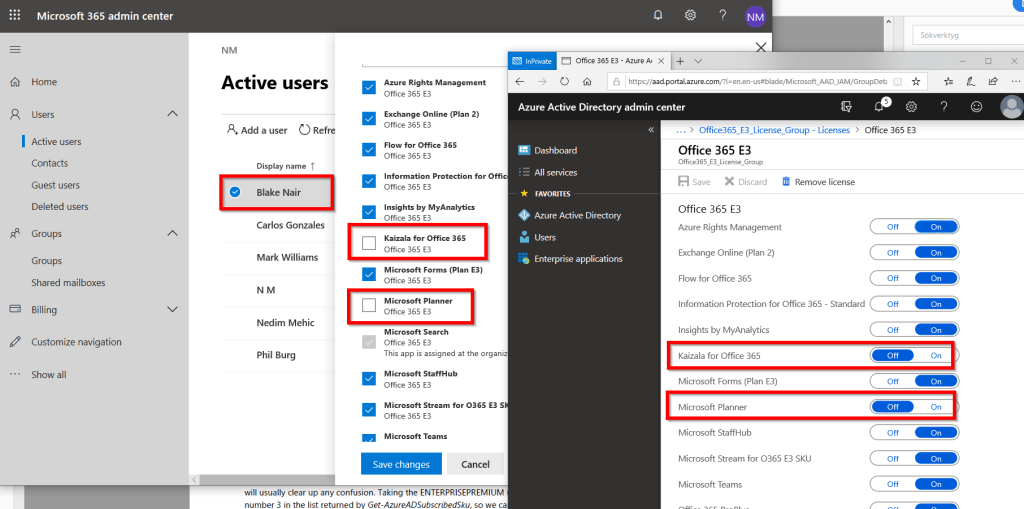Click Customize navigation
This screenshot has width=1024, height=509.
pos(76,342)
